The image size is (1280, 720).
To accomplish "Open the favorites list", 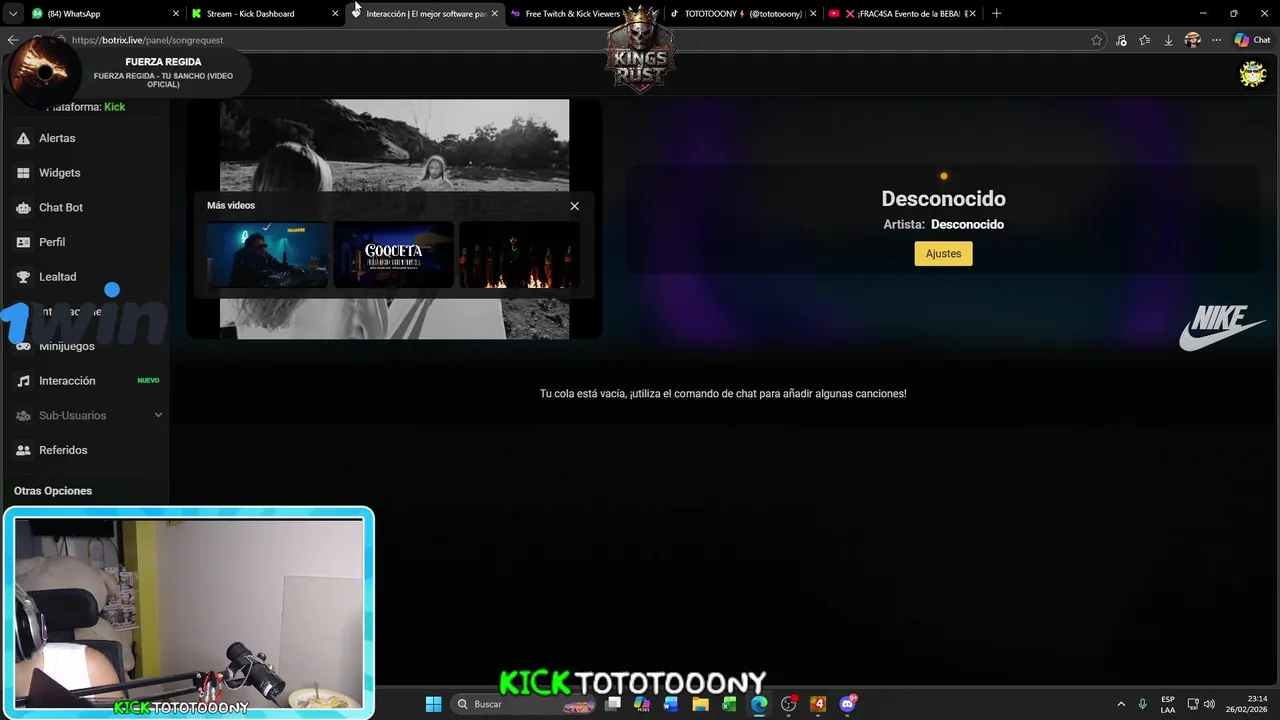I will pyautogui.click(x=1145, y=40).
